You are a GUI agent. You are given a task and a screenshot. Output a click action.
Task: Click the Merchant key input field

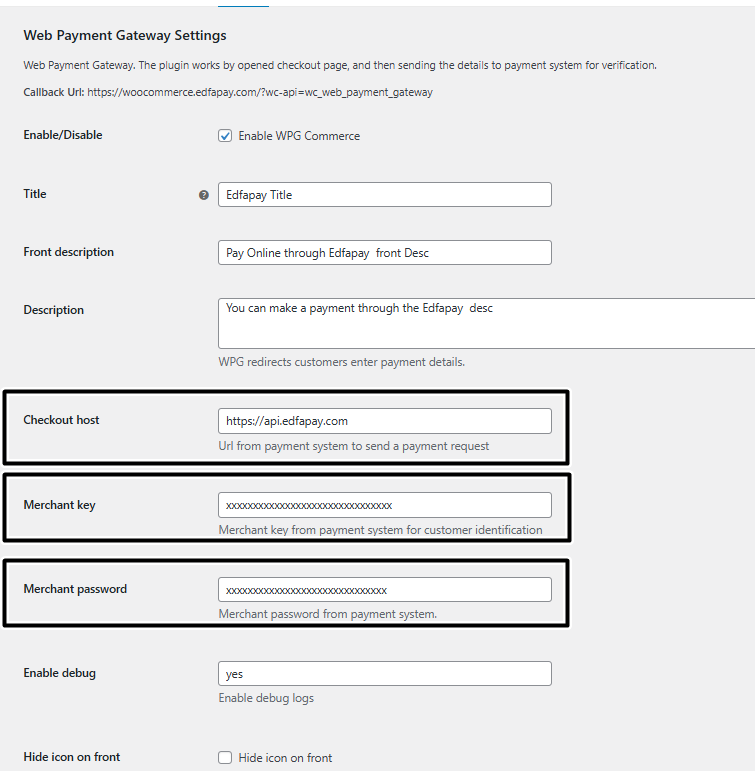(x=385, y=505)
